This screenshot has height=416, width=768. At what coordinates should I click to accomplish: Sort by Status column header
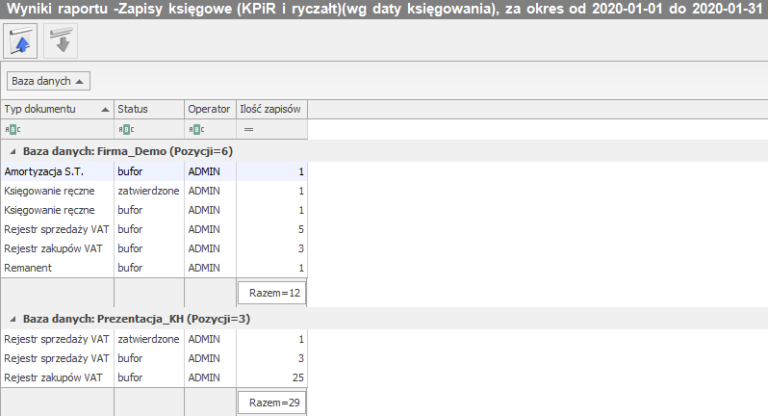[x=147, y=108]
